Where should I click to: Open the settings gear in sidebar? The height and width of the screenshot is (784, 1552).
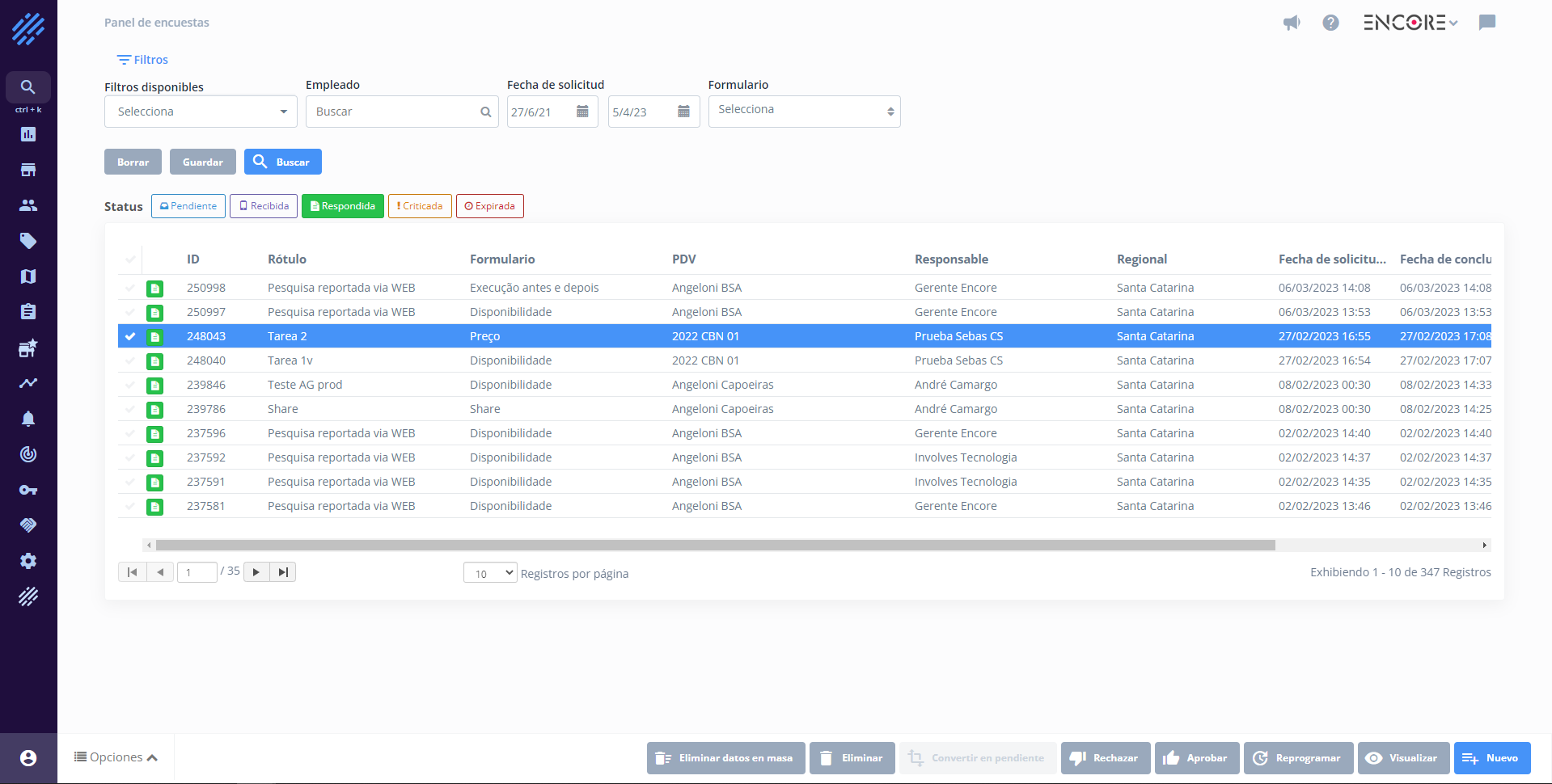click(x=28, y=561)
